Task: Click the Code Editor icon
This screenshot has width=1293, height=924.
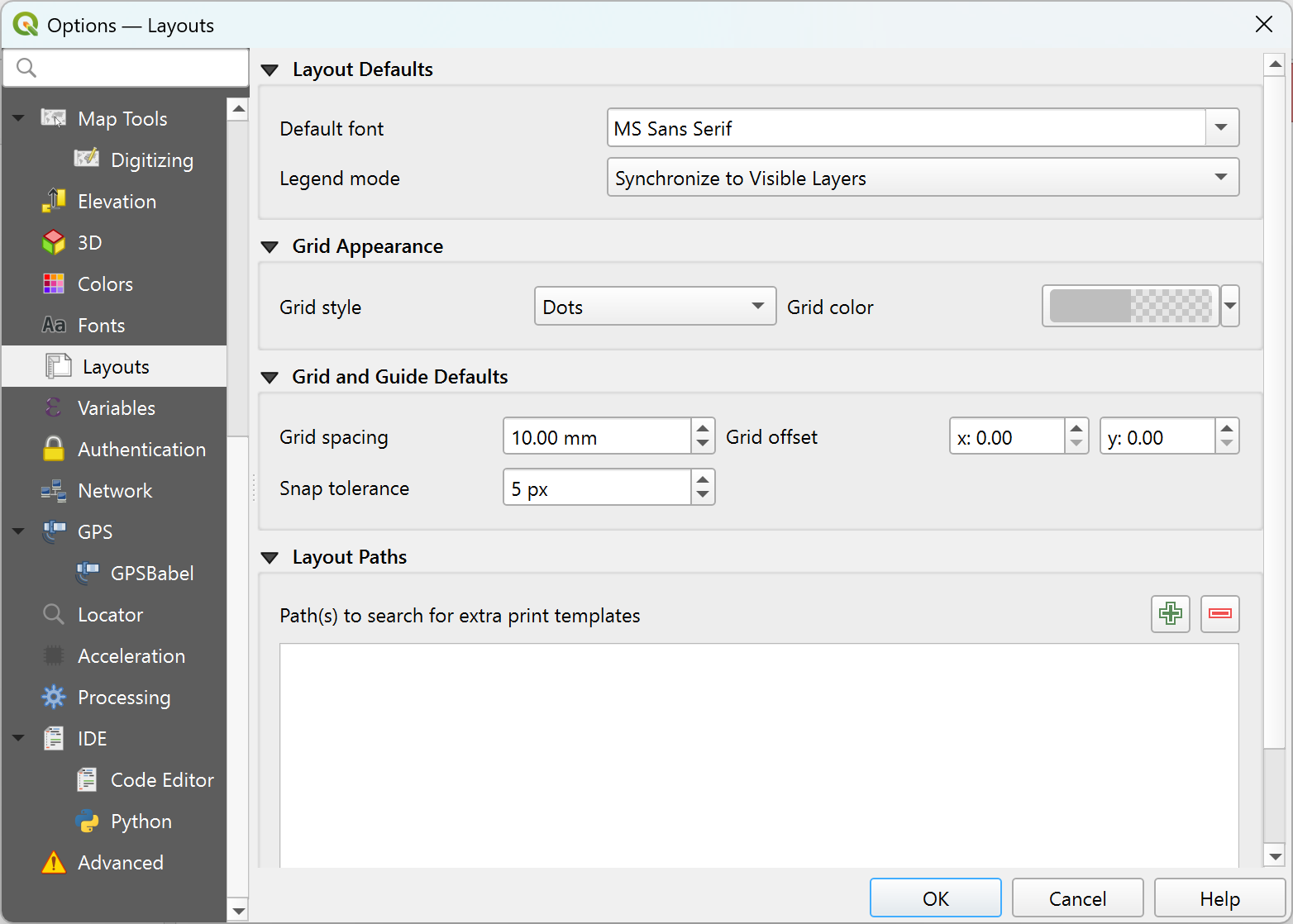Action: click(87, 779)
